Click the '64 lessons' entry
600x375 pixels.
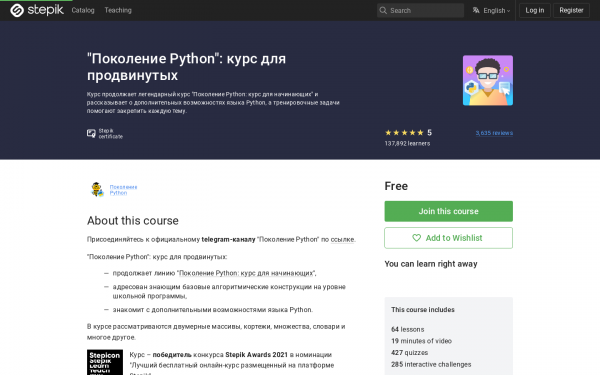coord(408,329)
